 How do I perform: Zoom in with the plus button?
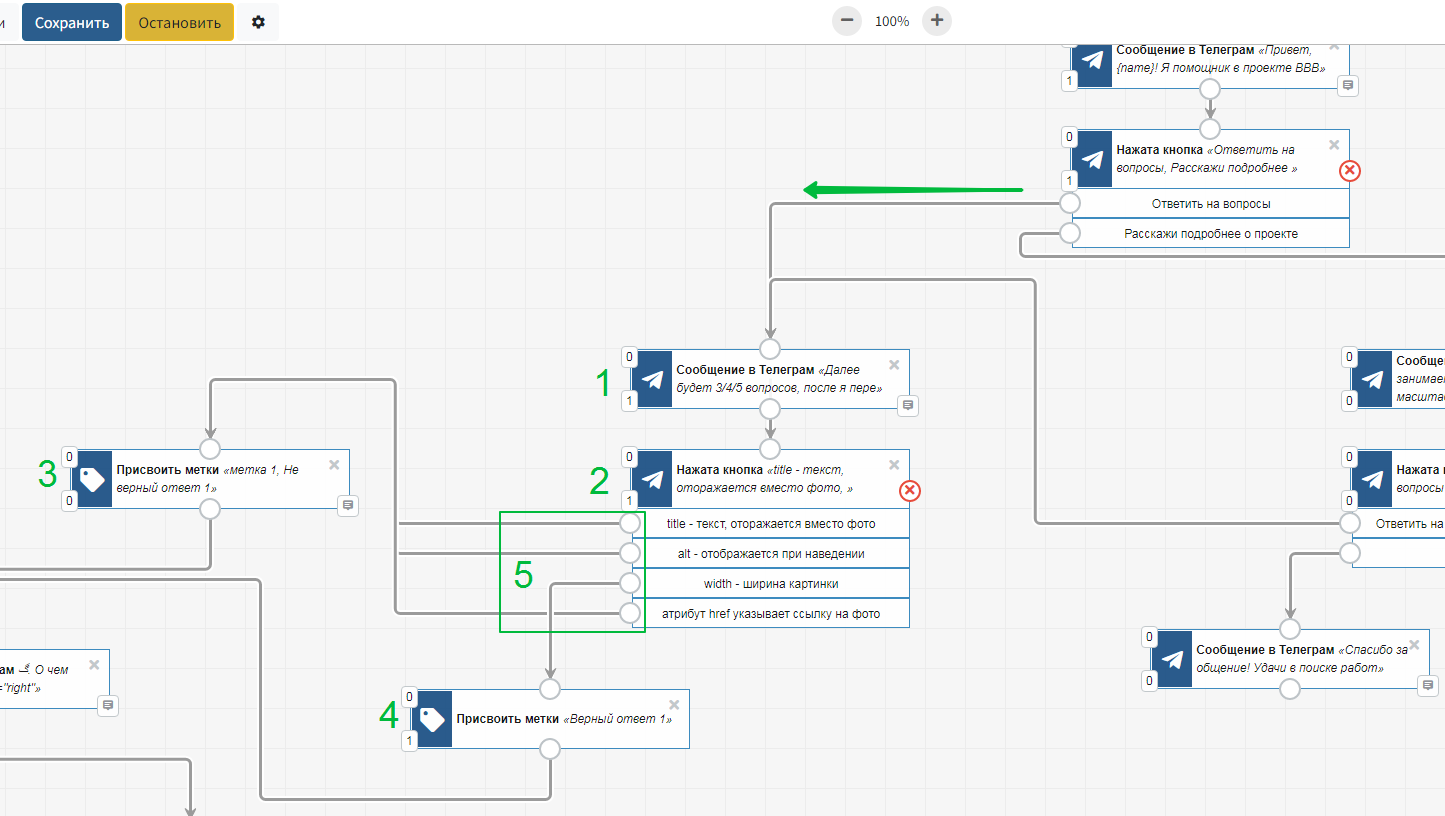pyautogui.click(x=937, y=21)
